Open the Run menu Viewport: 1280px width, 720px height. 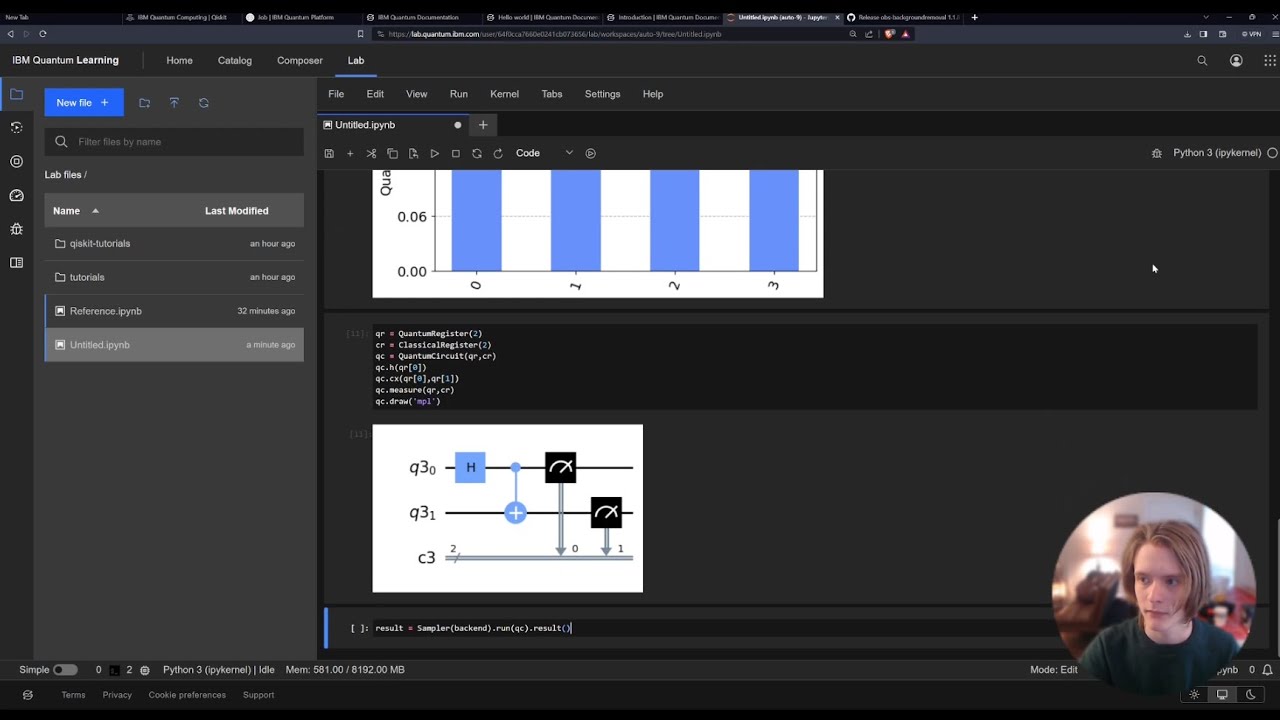[459, 94]
